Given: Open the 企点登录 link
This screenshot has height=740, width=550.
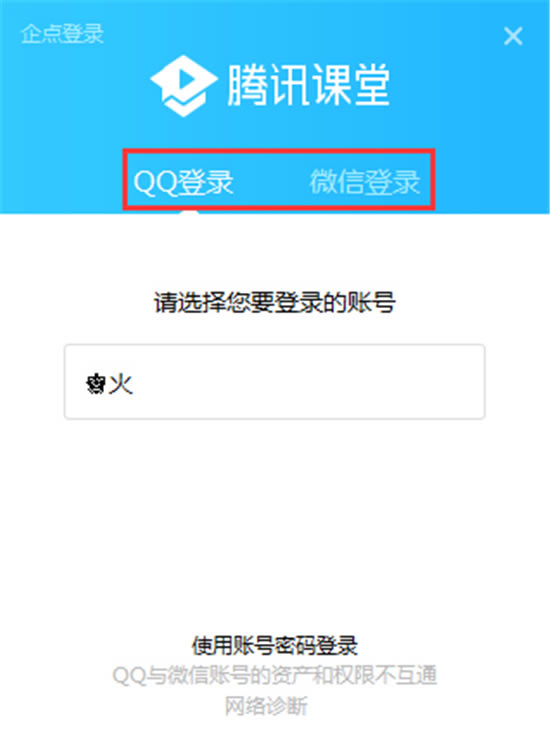Looking at the screenshot, I should pos(62,34).
